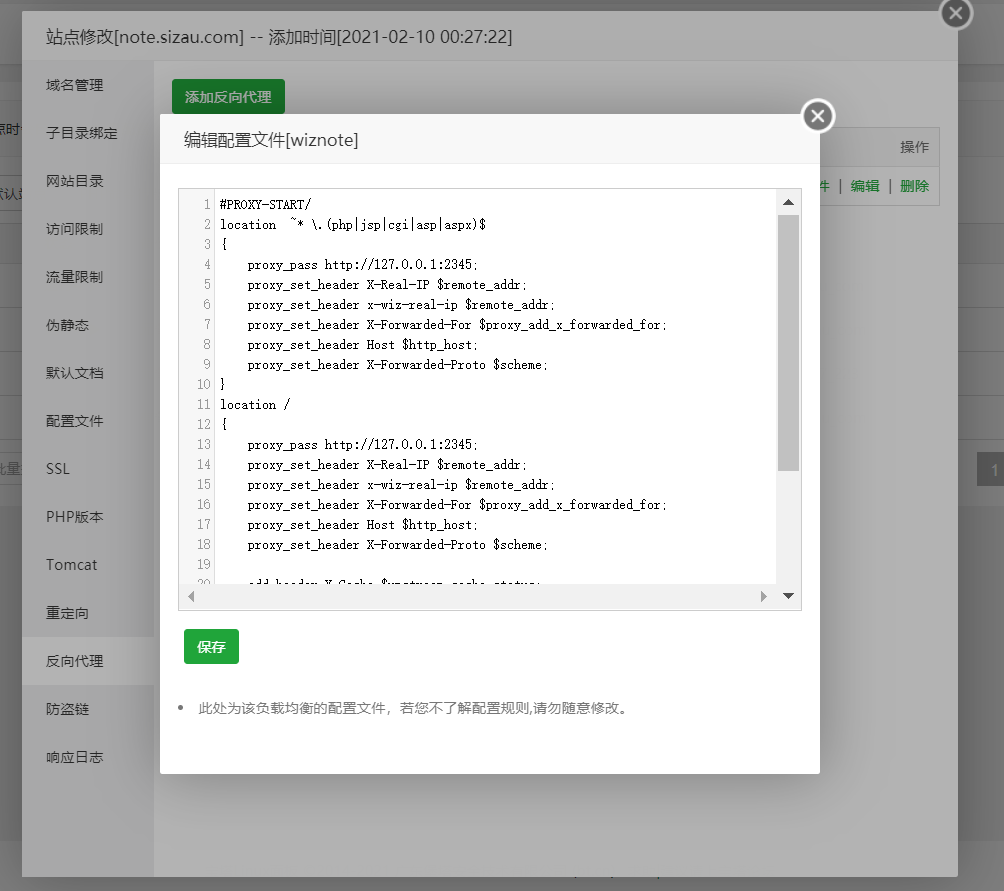Go to the 防盗链 tab
The width and height of the screenshot is (1004, 891).
click(x=67, y=709)
